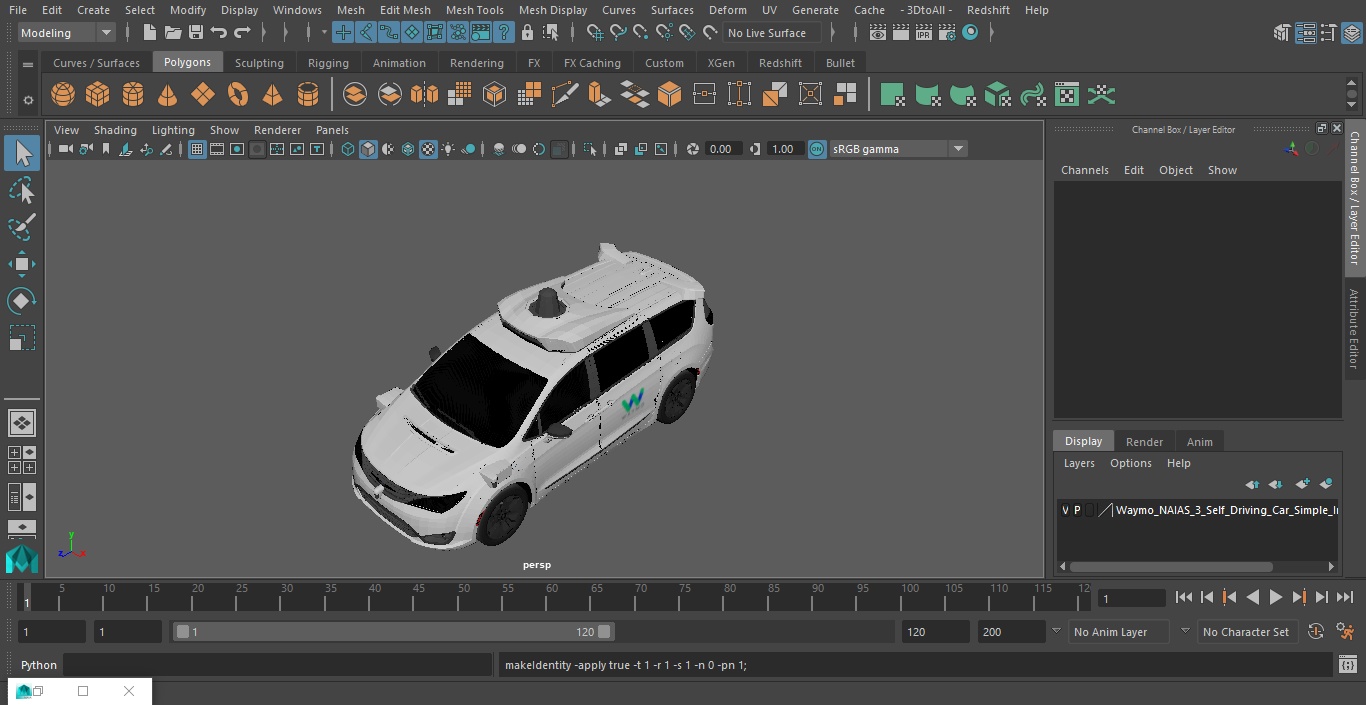
Task: Toggle visibility V of the Waymo layer
Action: (x=1065, y=510)
